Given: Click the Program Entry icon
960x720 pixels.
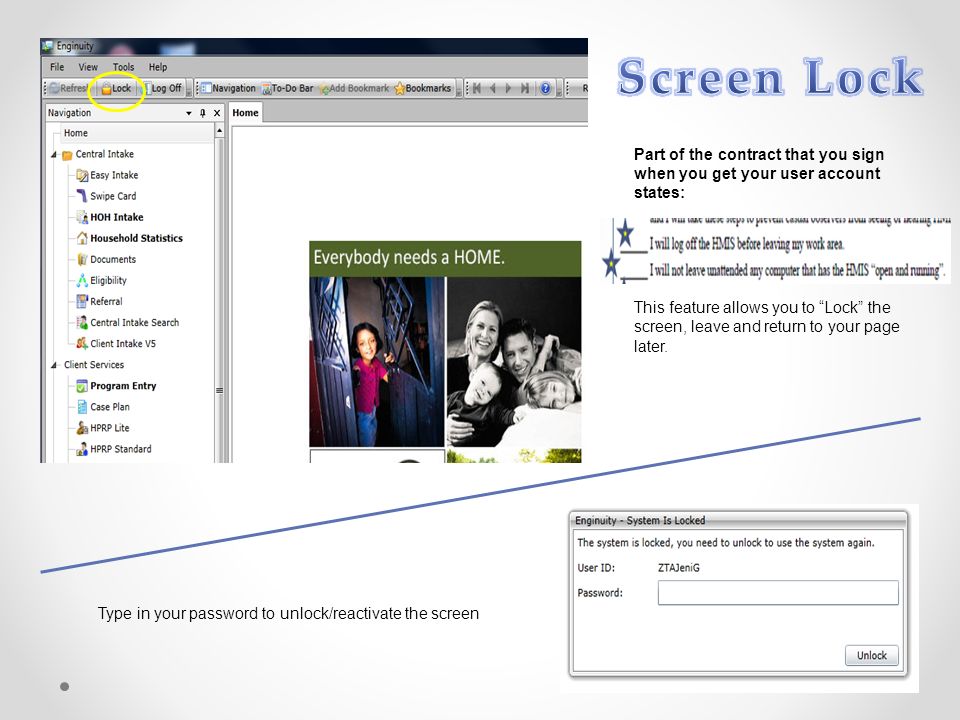Looking at the screenshot, I should point(82,386).
